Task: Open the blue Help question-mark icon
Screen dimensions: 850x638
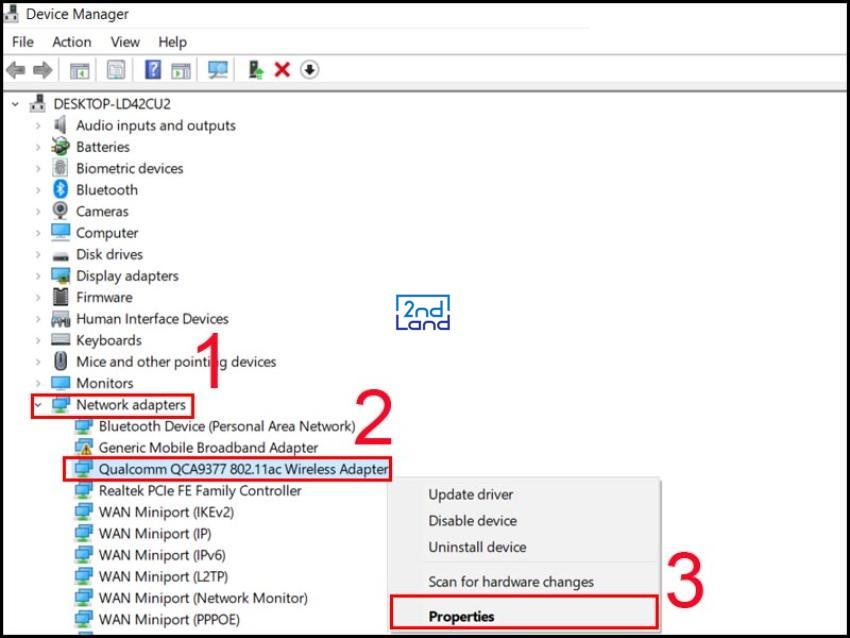Action: point(153,69)
